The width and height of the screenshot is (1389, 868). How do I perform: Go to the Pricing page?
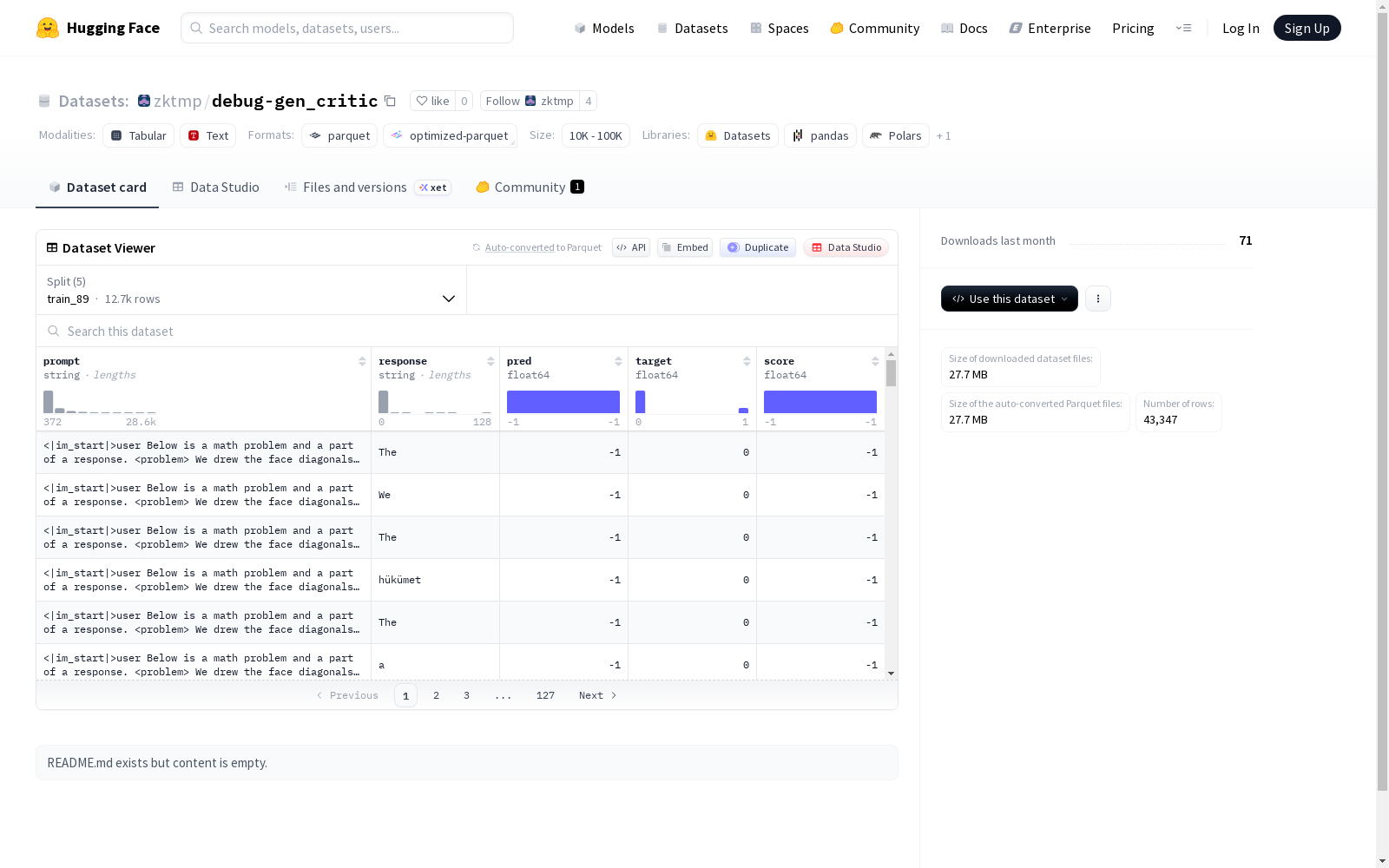point(1133,28)
